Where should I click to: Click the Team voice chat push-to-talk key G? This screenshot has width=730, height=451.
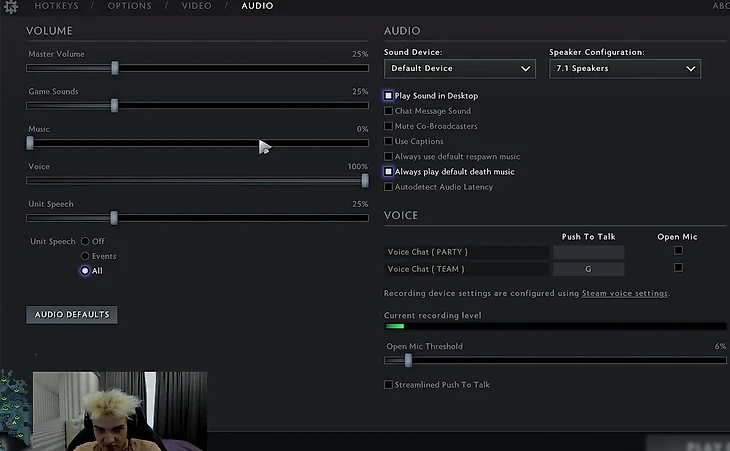(x=588, y=269)
